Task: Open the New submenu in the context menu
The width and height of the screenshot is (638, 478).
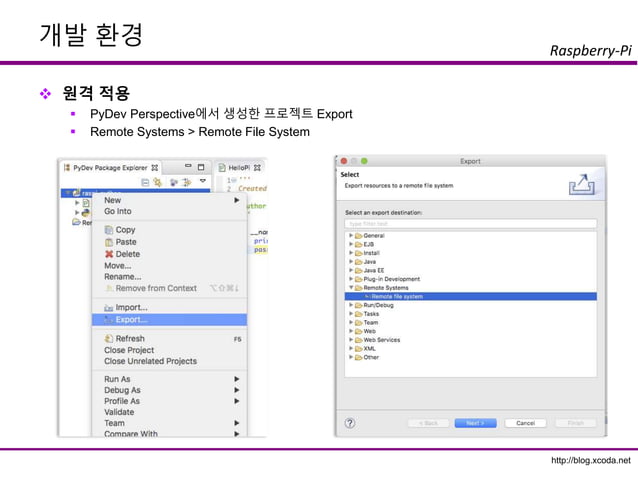Action: [x=169, y=200]
